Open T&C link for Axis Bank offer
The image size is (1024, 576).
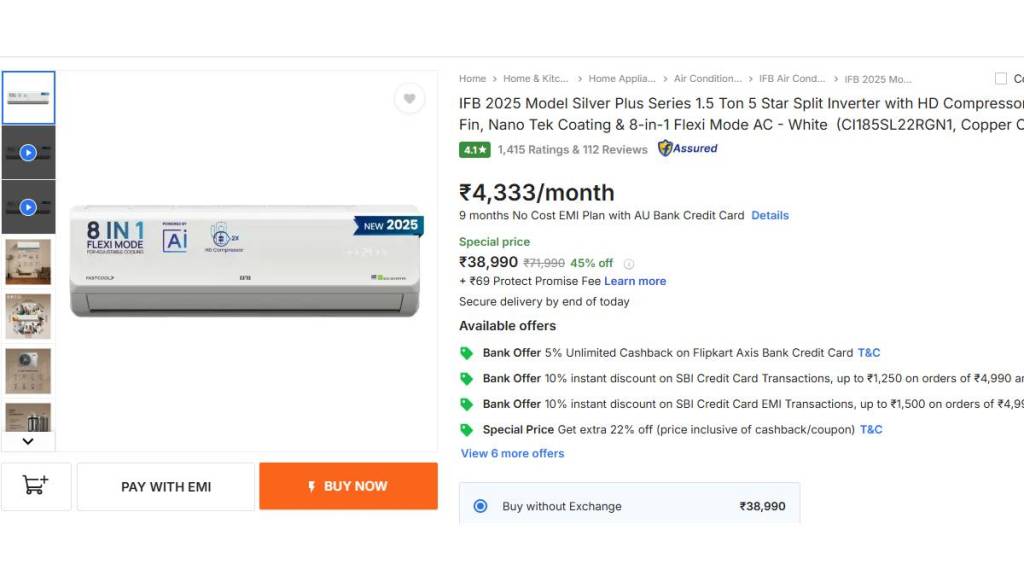[x=869, y=352]
